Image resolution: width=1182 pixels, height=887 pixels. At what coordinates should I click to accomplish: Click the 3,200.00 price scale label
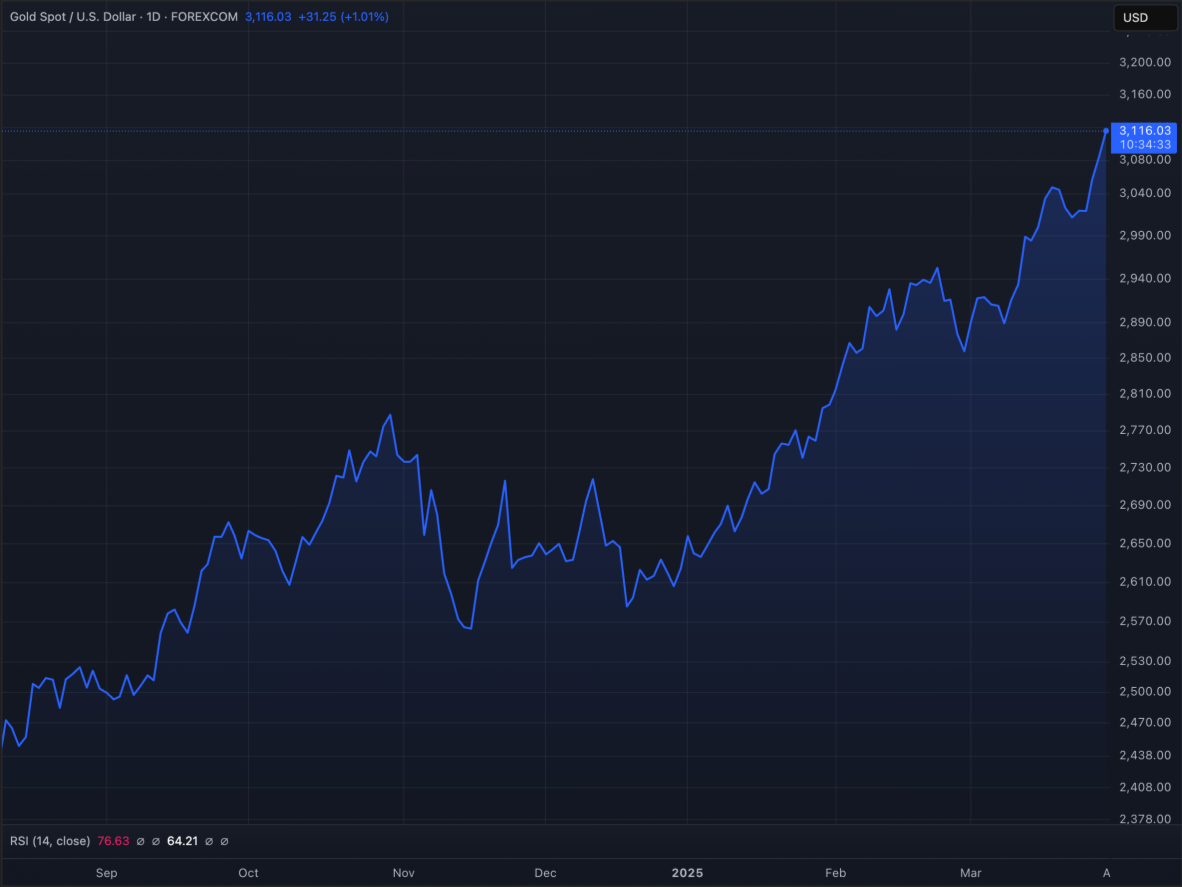[1144, 62]
